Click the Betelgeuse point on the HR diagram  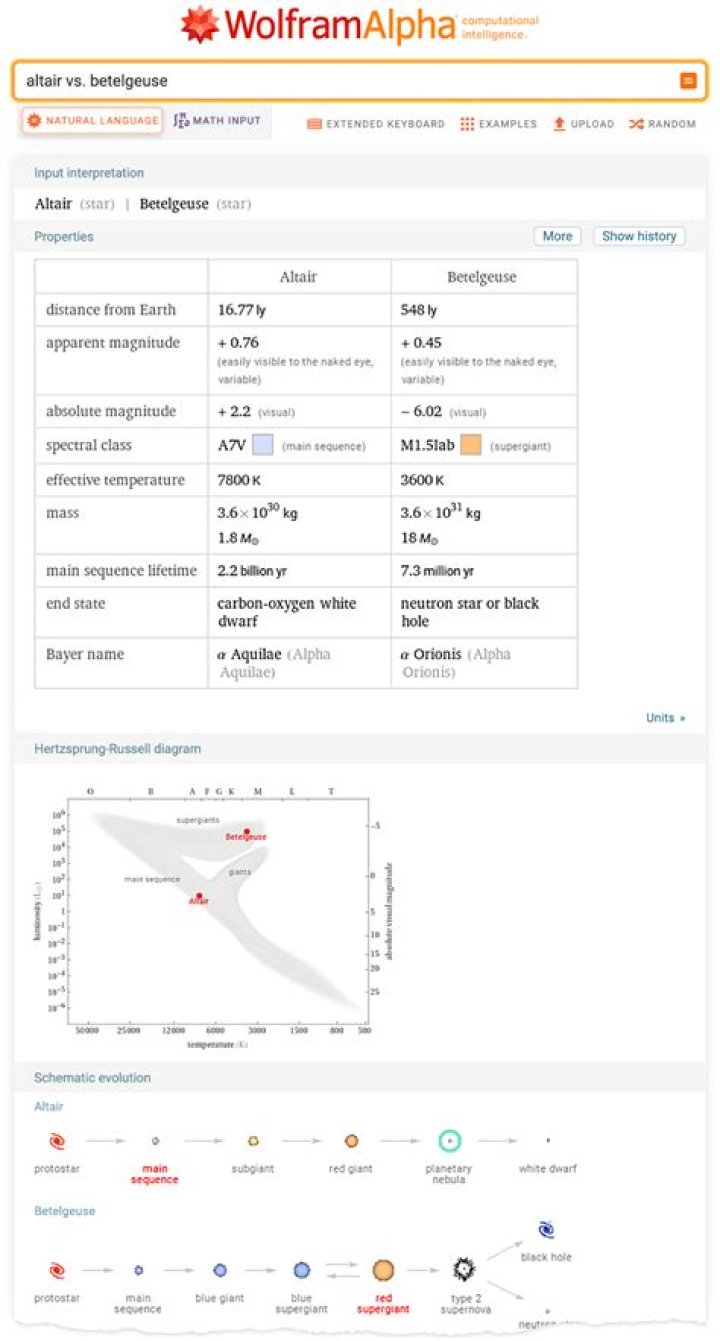[x=247, y=831]
